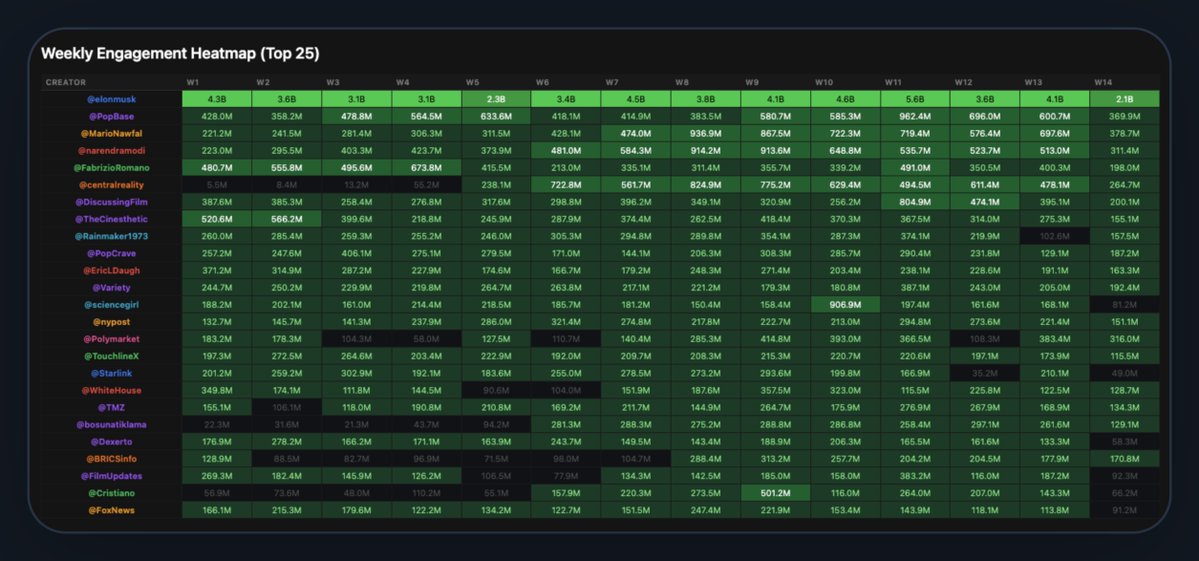Click the 906.9M cell for @sciencegirl

(845, 304)
